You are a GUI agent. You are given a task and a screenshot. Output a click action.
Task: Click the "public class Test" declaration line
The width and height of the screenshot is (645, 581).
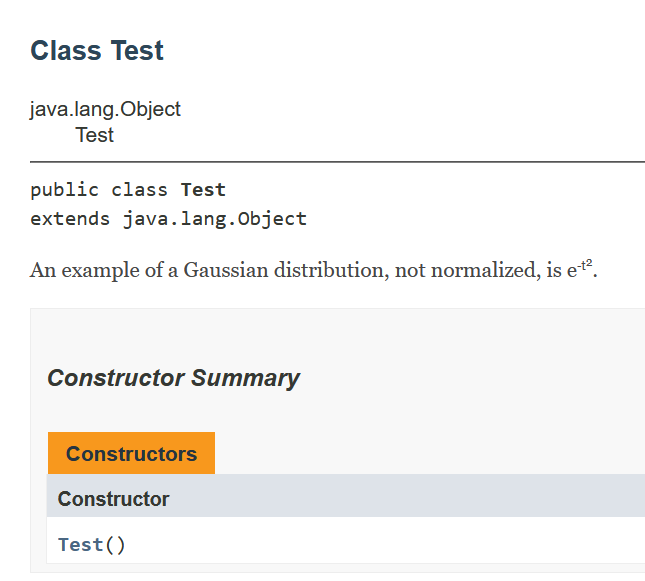128,190
